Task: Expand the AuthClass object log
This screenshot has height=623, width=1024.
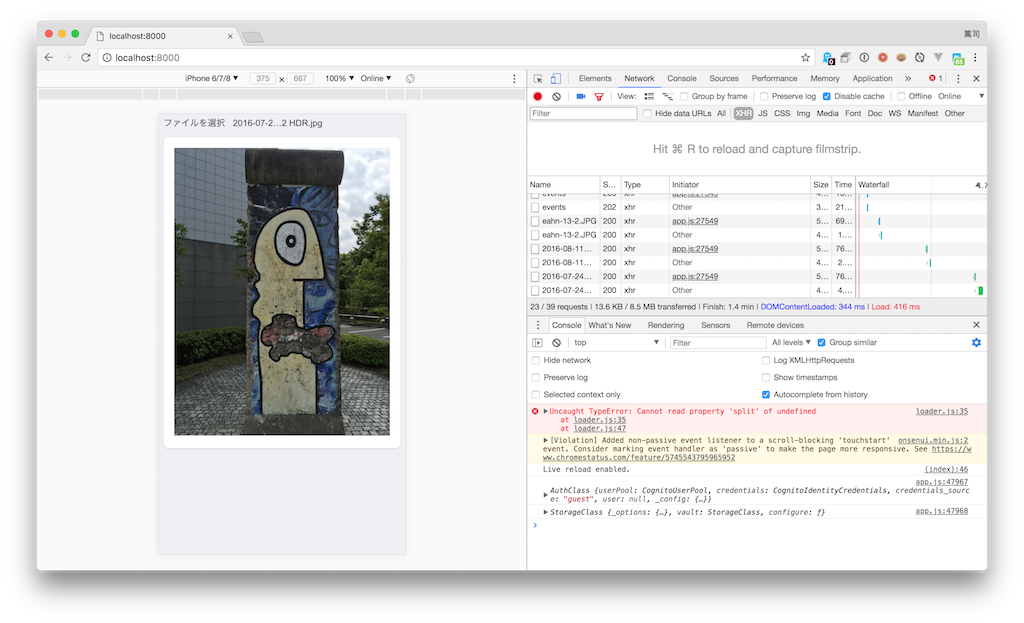Action: 545,495
